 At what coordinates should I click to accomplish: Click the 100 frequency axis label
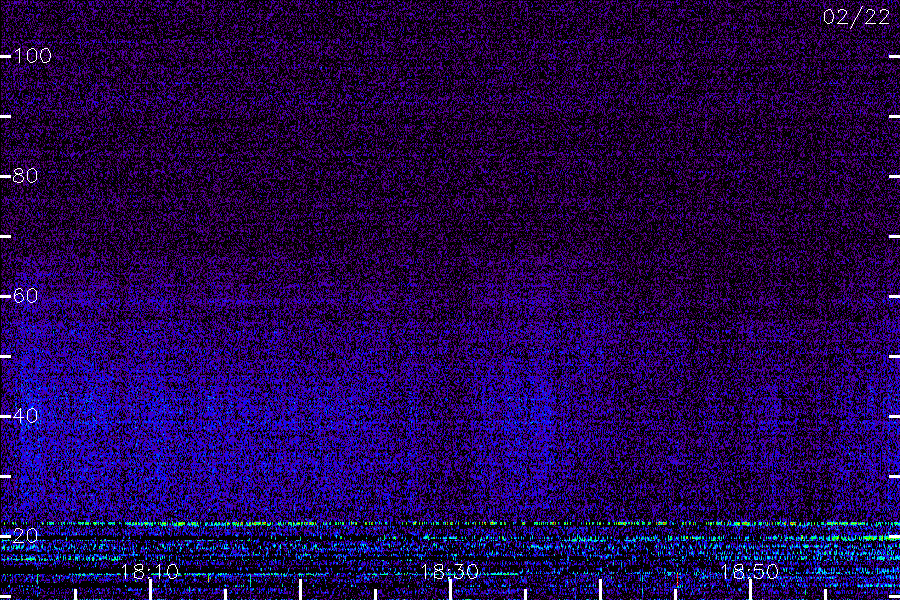click(32, 56)
